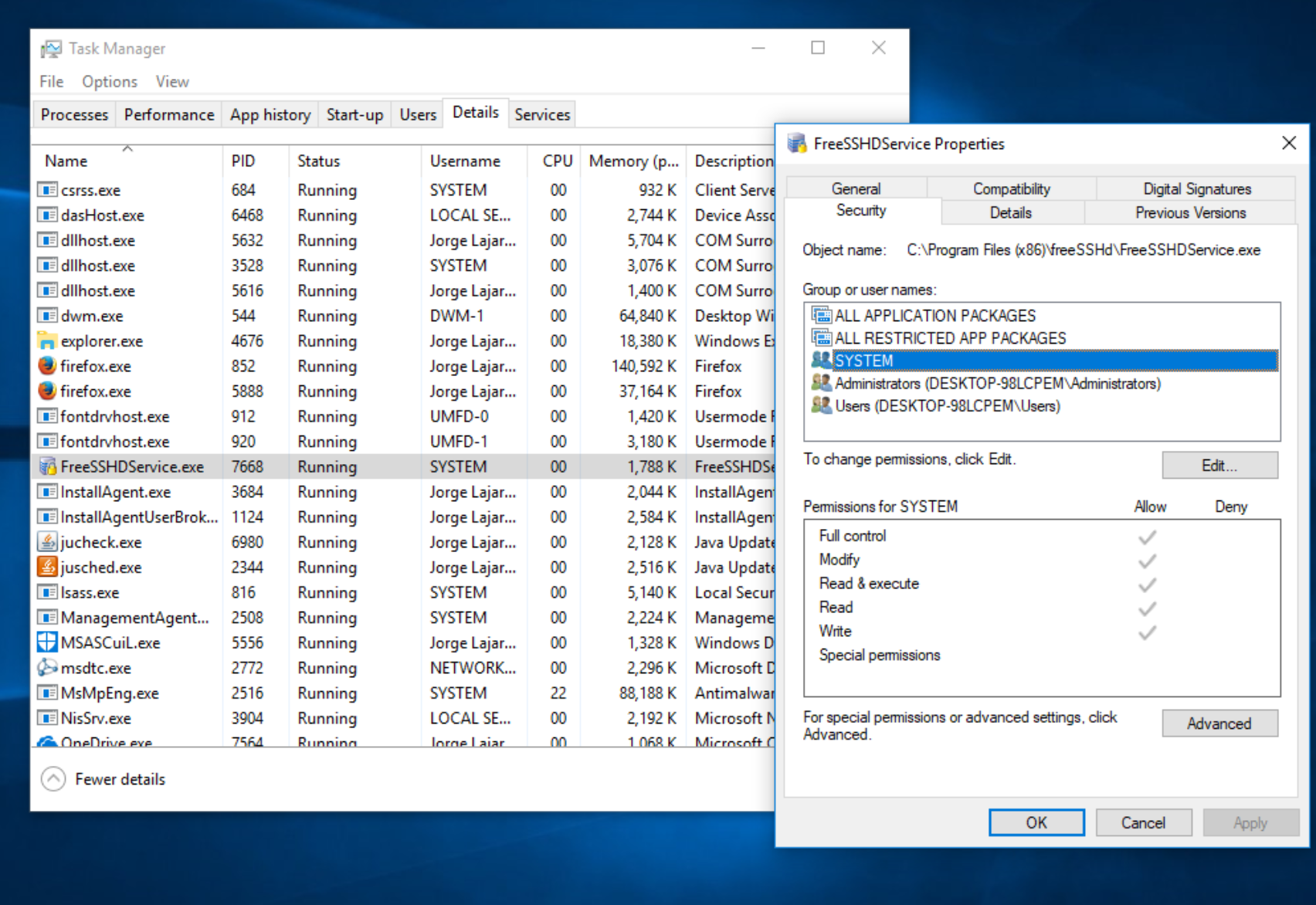Collapse the view with the Fewer details arrow

click(x=53, y=779)
